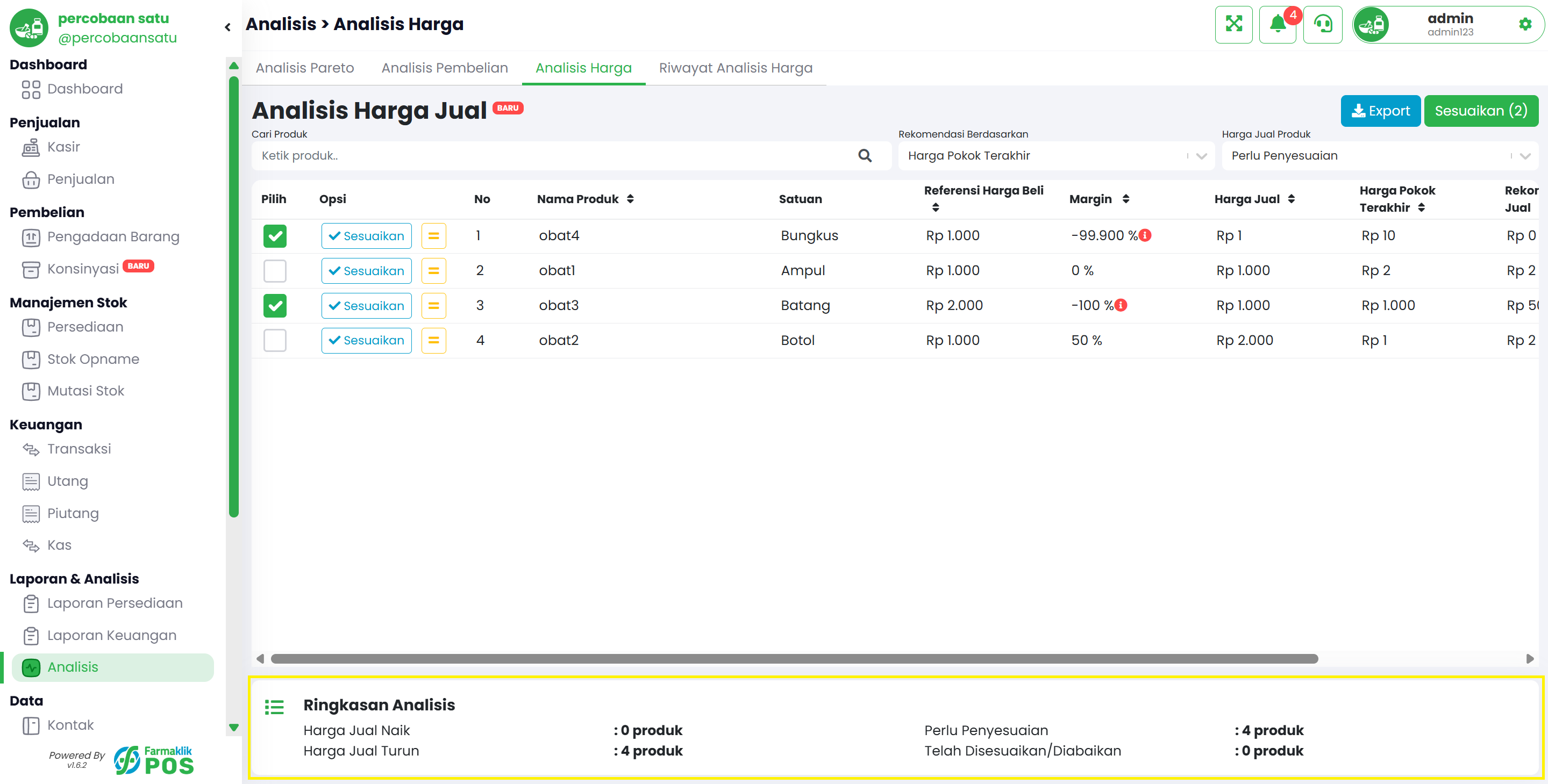Screen dimensions: 1548x784
Task: Click Sesuaikan button for obat1
Action: coord(367,271)
